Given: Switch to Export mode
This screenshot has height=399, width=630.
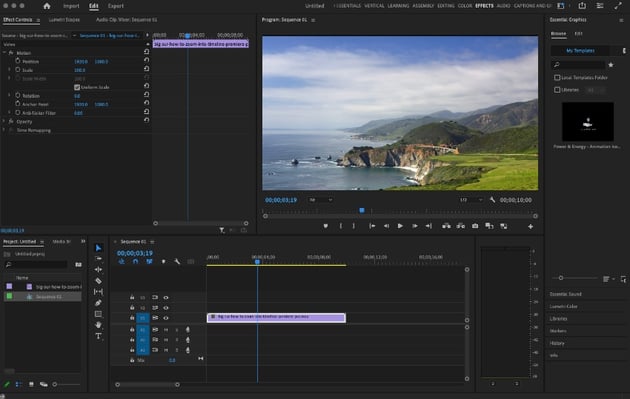Looking at the screenshot, I should [x=116, y=6].
